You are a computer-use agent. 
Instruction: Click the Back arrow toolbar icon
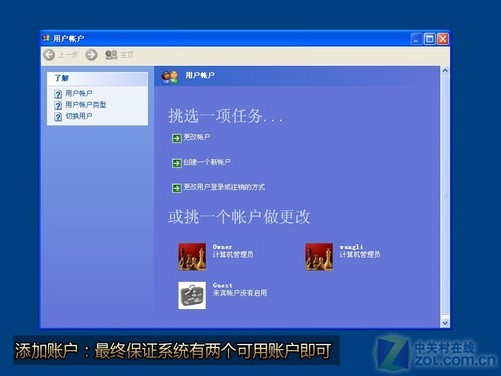(x=49, y=55)
